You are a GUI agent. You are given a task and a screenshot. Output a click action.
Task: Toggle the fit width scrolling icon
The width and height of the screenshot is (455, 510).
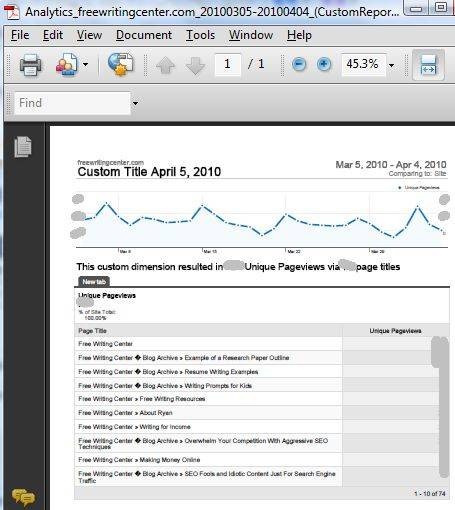click(428, 65)
